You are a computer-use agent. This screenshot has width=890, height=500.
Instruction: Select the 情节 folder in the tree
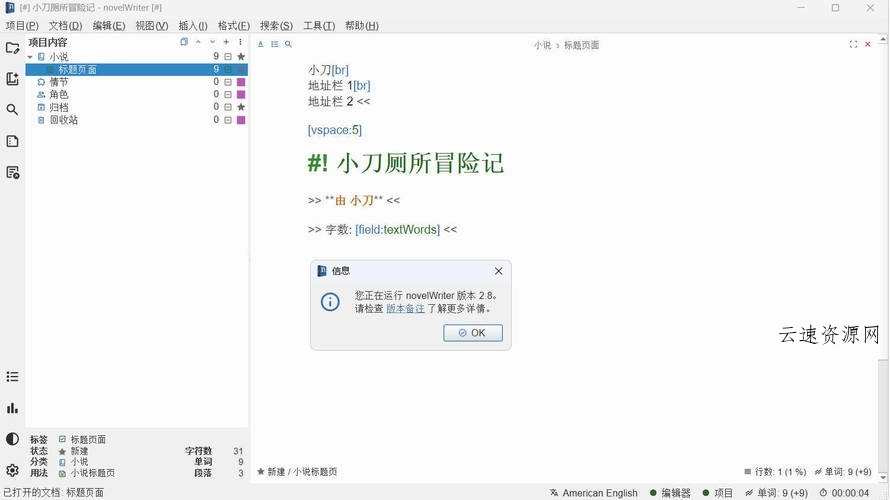(136, 82)
